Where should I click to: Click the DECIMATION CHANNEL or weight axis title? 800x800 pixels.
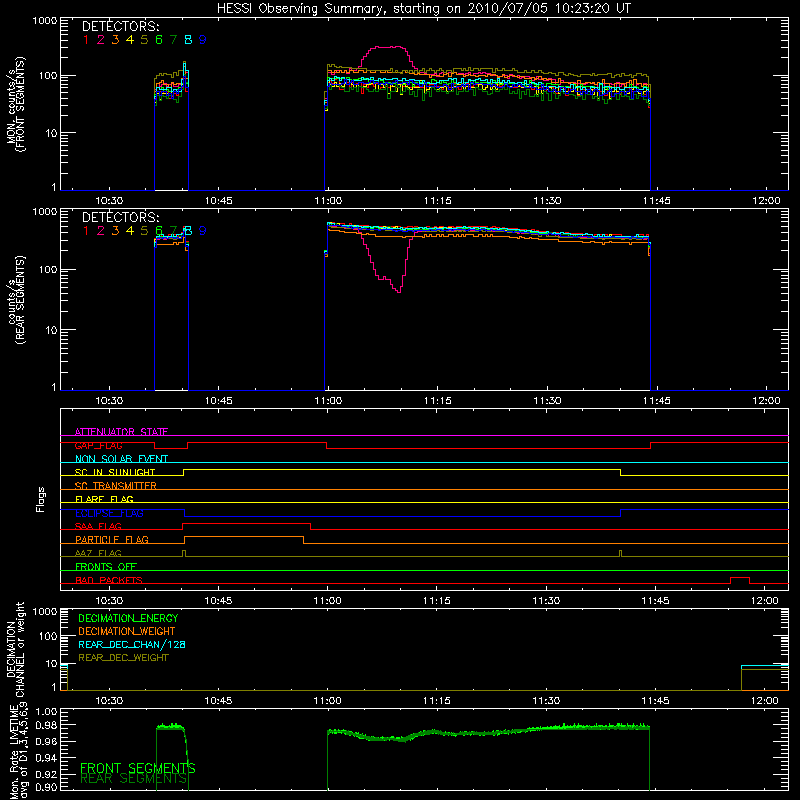16,649
